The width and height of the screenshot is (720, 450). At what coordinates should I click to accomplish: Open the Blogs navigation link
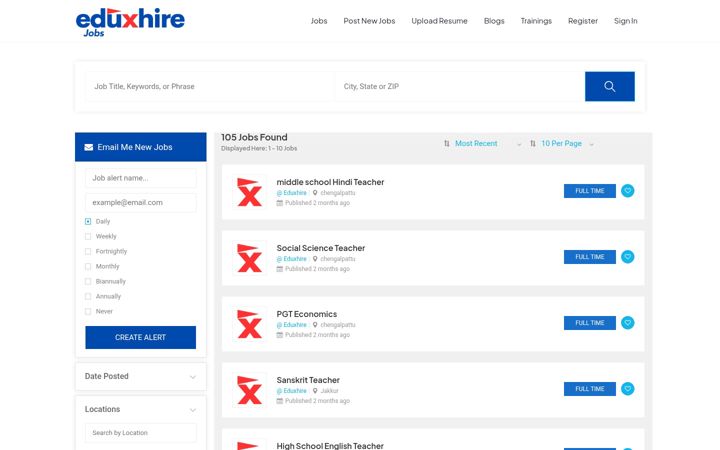(x=494, y=21)
